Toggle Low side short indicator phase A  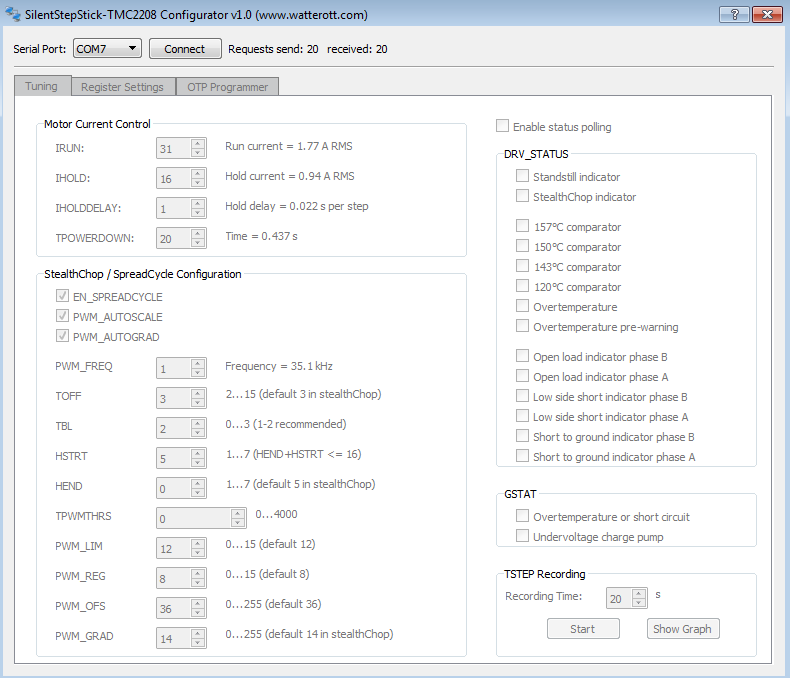(522, 416)
